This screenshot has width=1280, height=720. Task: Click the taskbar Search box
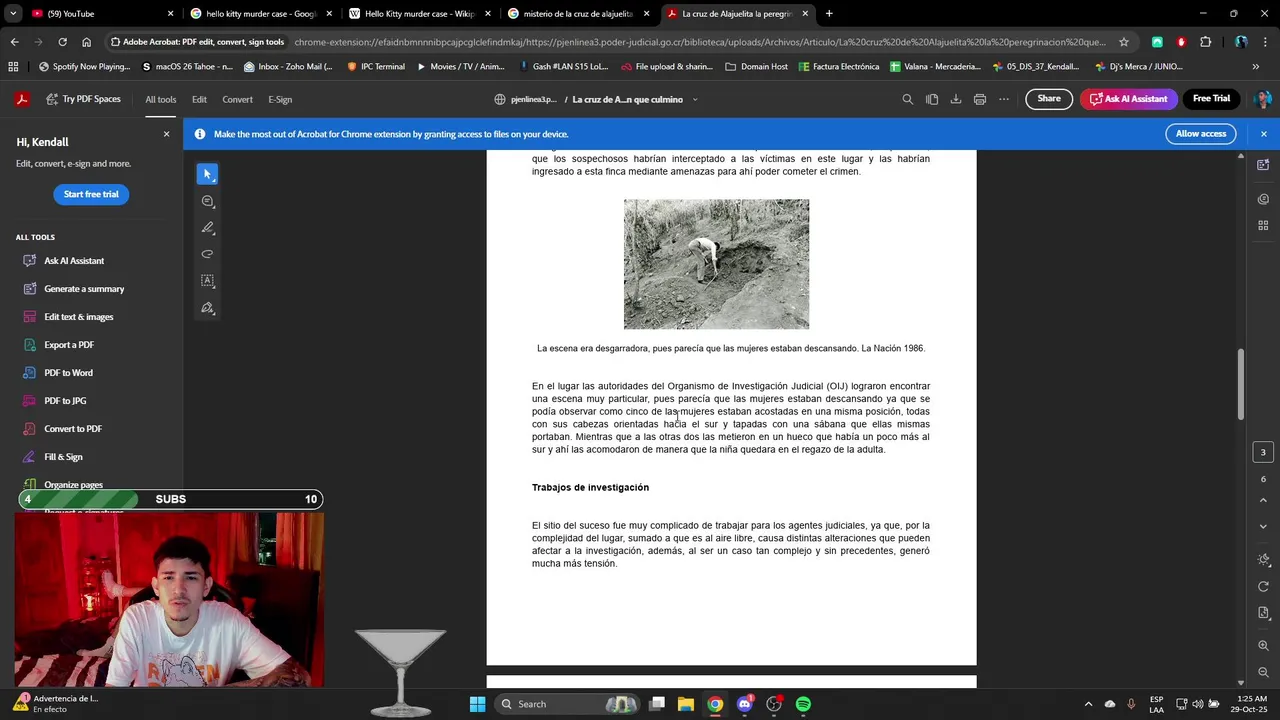pos(566,704)
